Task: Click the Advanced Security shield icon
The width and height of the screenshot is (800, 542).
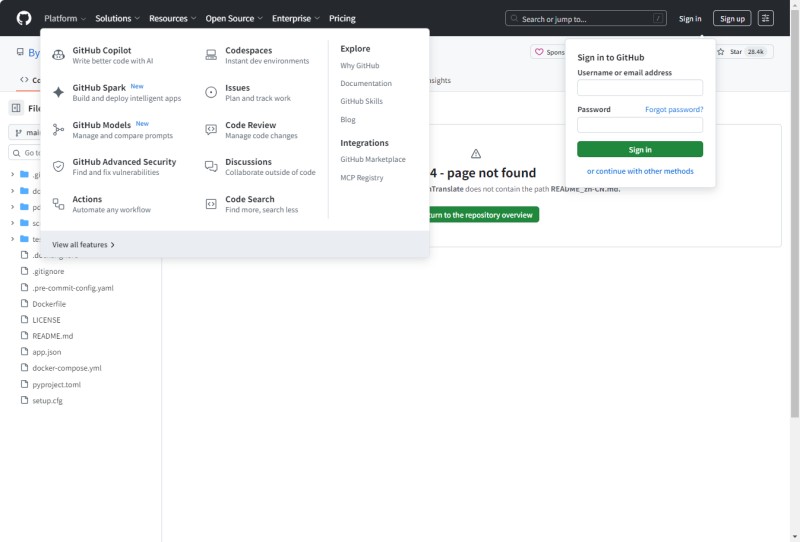Action: coord(58,167)
